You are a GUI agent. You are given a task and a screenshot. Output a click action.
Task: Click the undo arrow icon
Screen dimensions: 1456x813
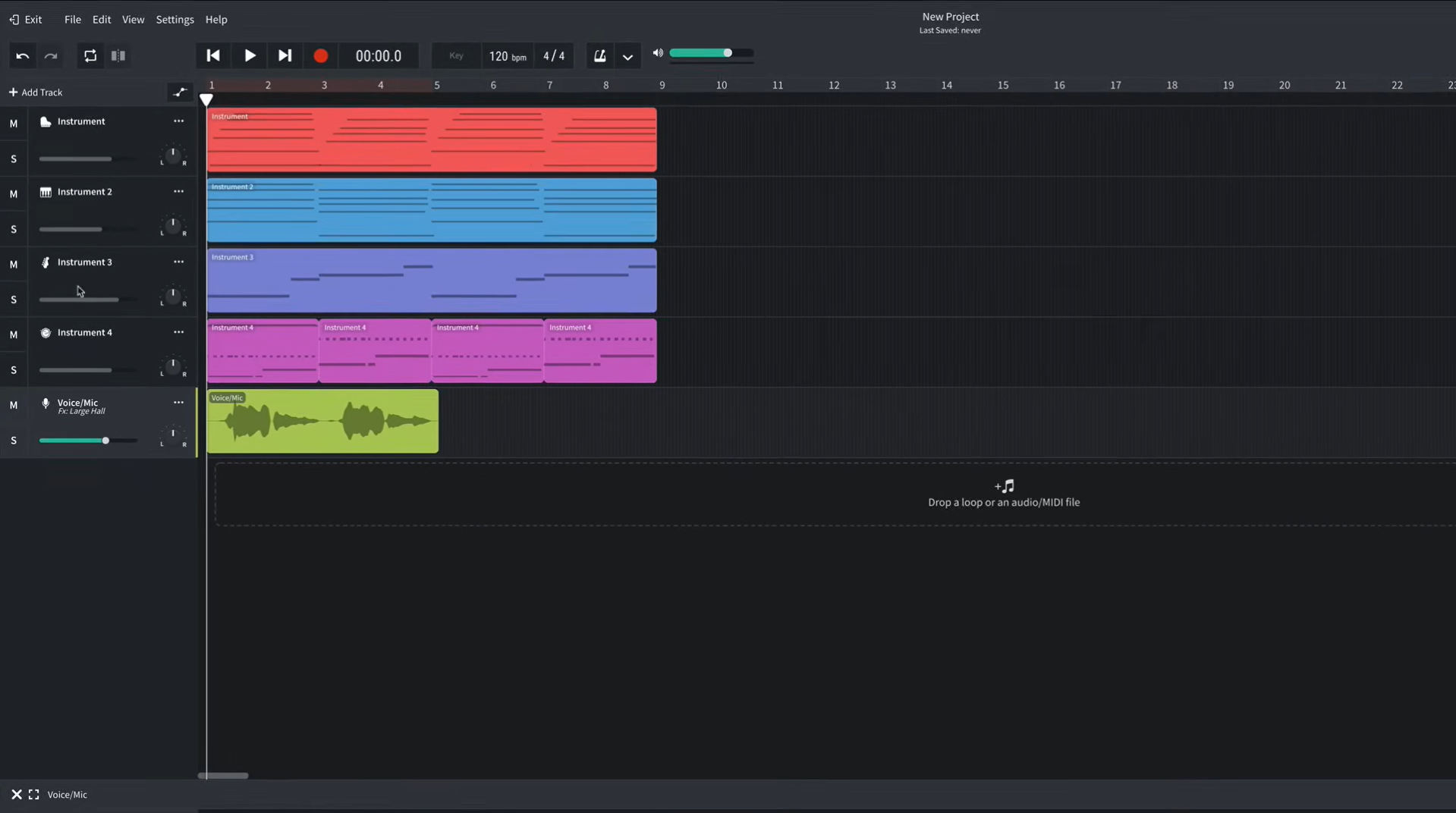pos(22,55)
